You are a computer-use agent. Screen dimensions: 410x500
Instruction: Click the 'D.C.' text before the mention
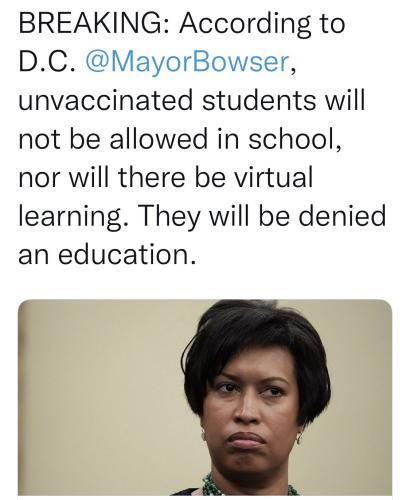click(x=47, y=62)
